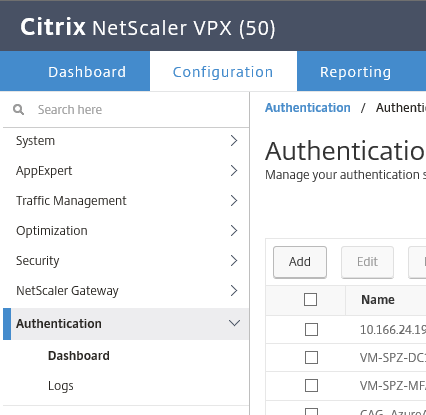Screen dimensions: 426x415
Task: Collapse the Authentication section chevron
Action: coord(234,323)
